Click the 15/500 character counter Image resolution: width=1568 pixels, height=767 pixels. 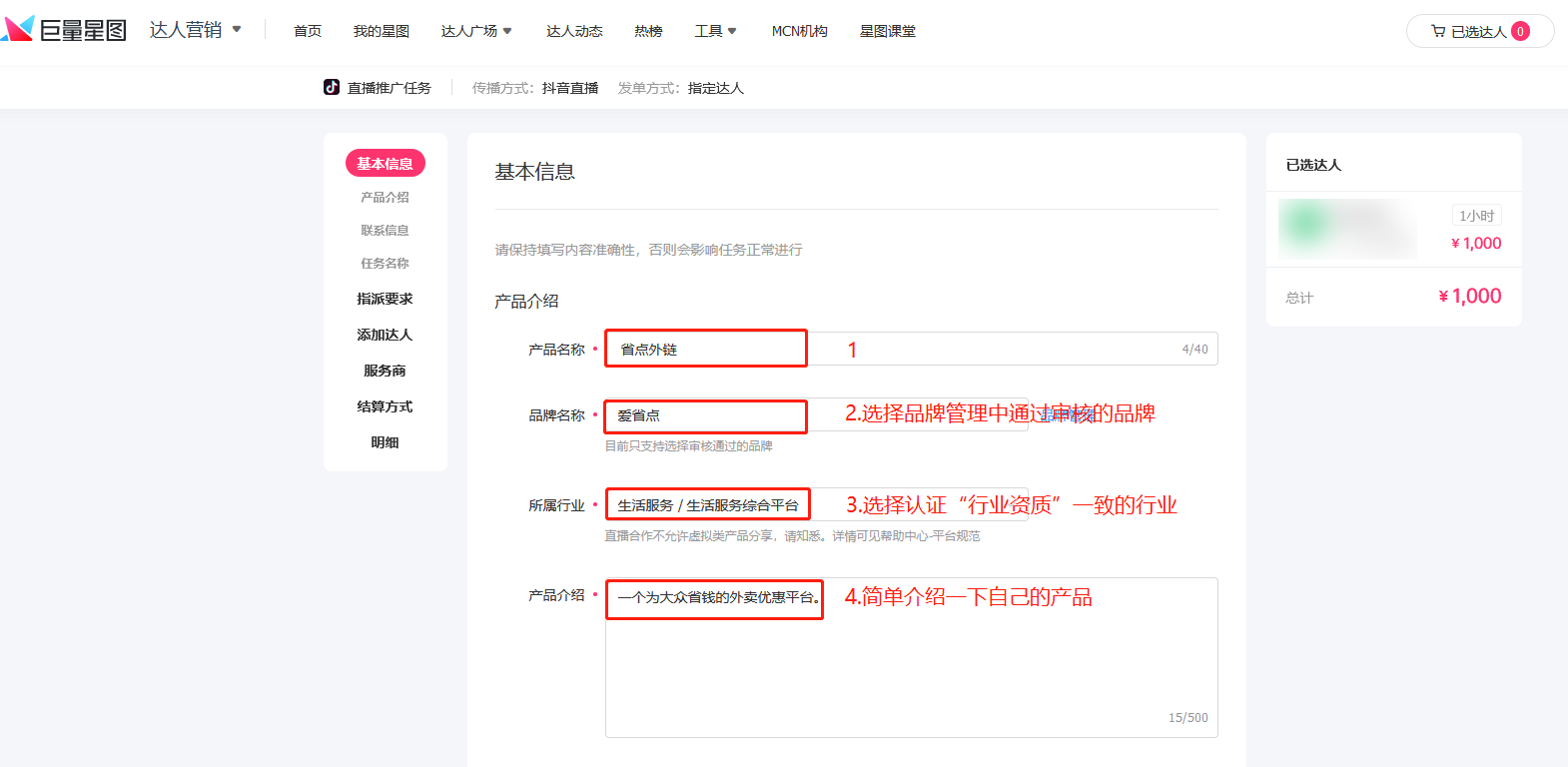(x=1188, y=718)
